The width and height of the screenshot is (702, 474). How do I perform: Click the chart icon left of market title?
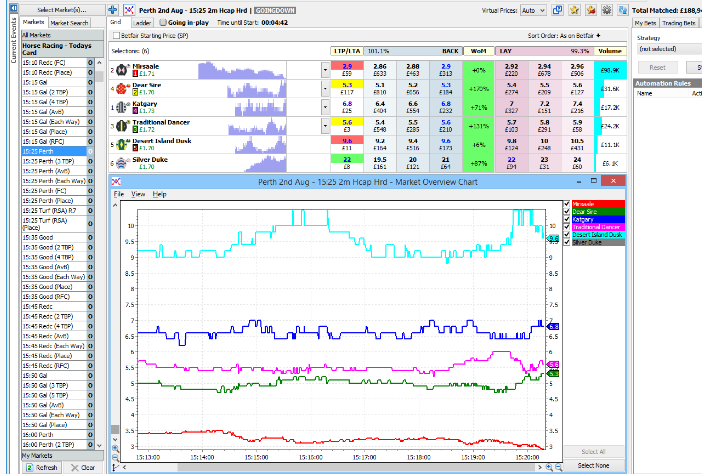pos(128,9)
